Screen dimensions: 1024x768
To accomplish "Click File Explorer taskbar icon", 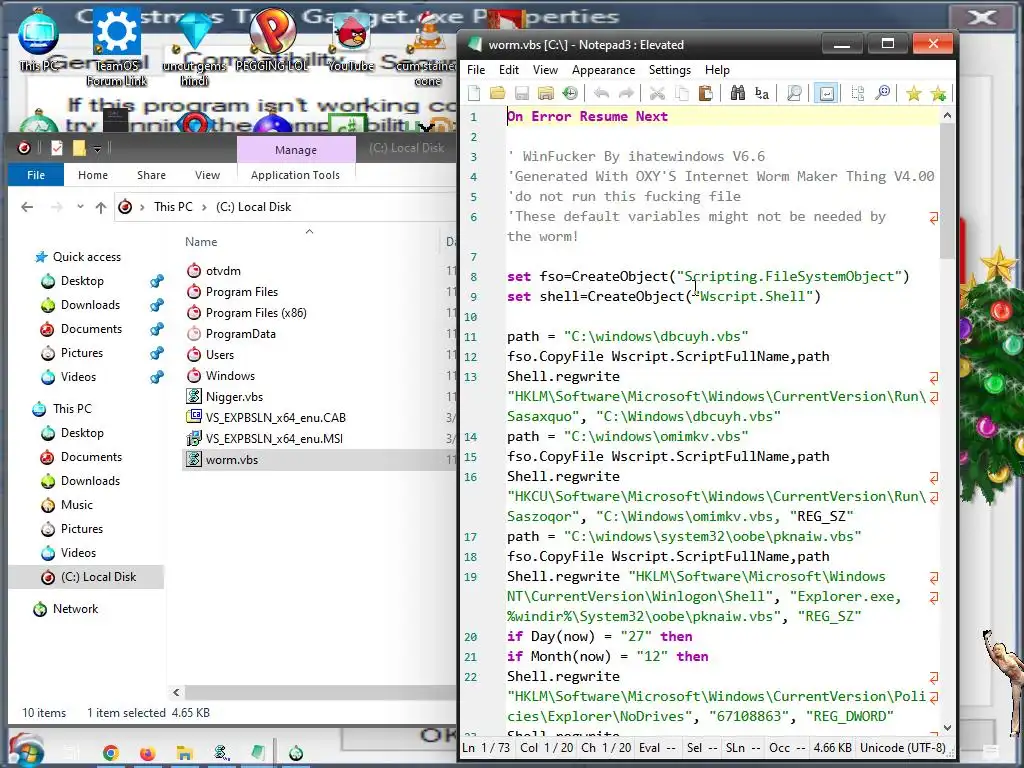I will click(184, 753).
